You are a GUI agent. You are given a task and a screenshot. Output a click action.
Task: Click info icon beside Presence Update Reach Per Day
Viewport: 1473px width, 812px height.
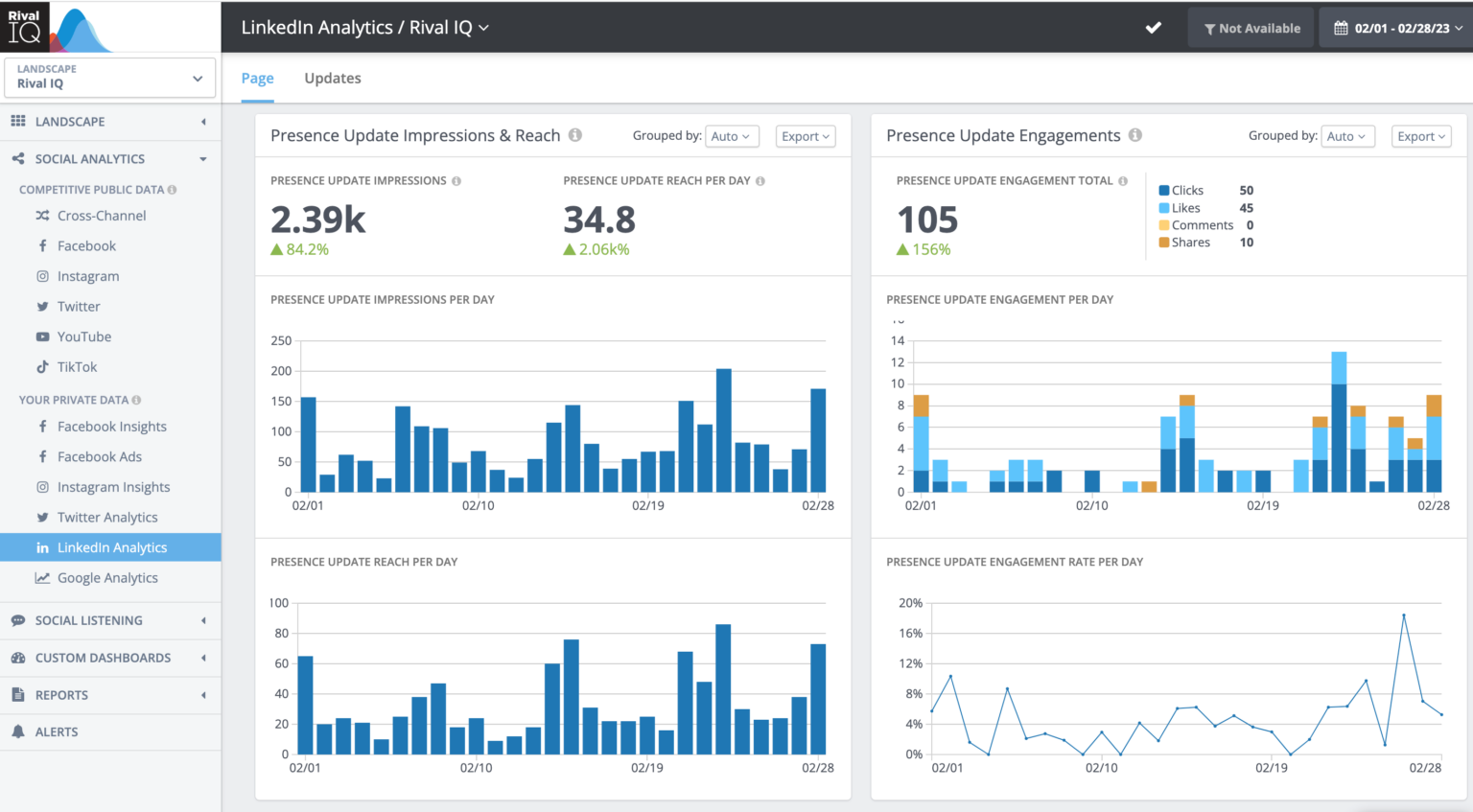click(760, 181)
